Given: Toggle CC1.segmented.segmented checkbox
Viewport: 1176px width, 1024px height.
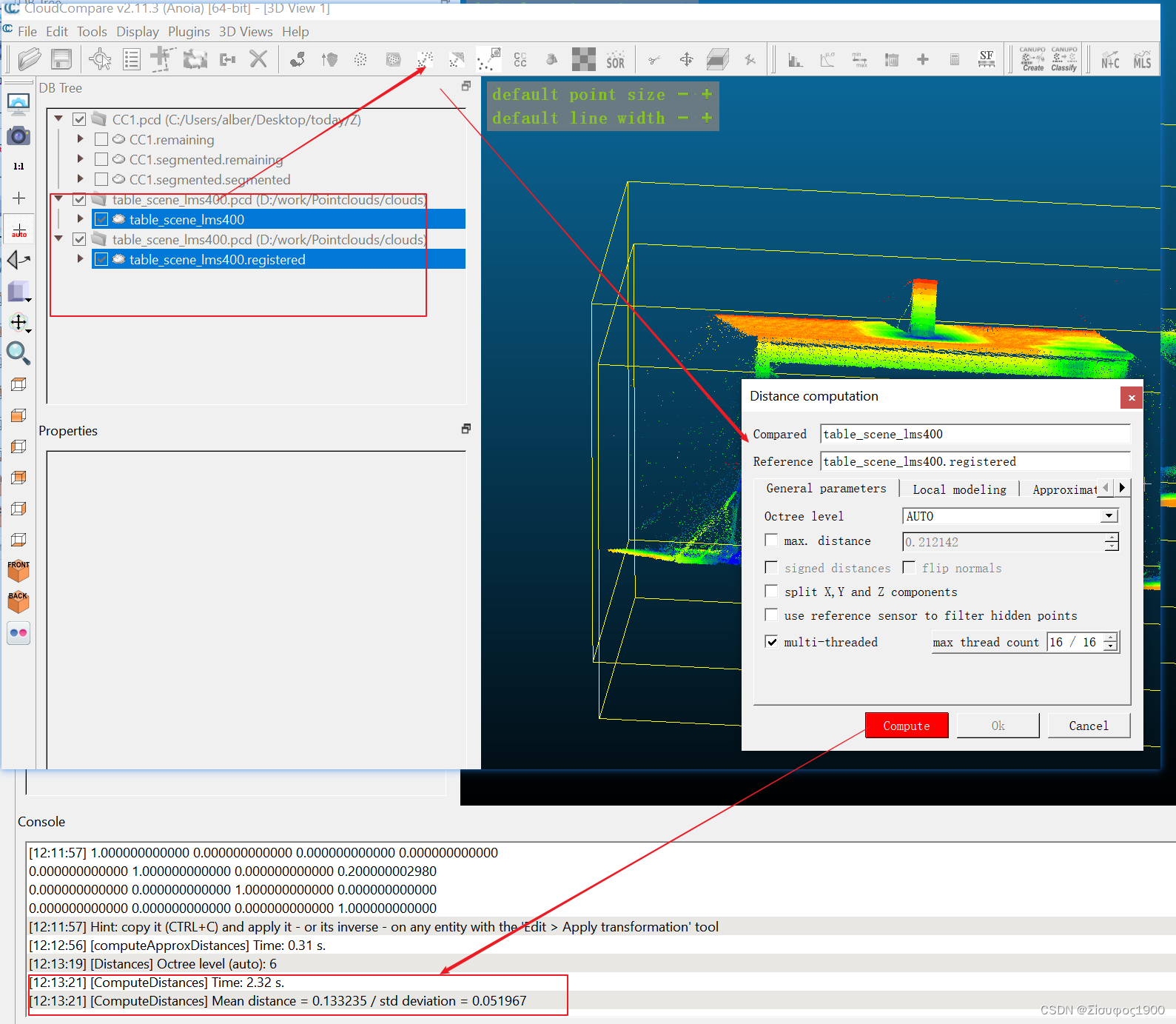Looking at the screenshot, I should point(101,179).
